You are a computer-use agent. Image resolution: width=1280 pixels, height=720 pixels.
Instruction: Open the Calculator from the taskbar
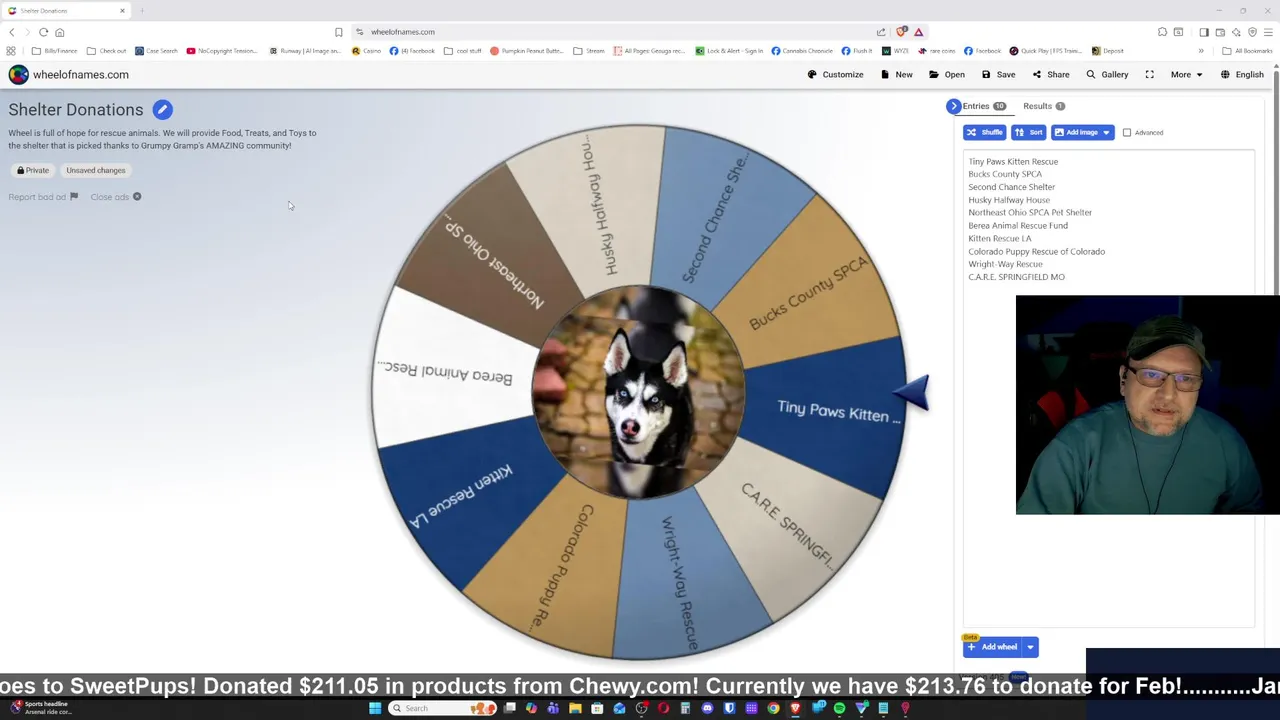685,708
